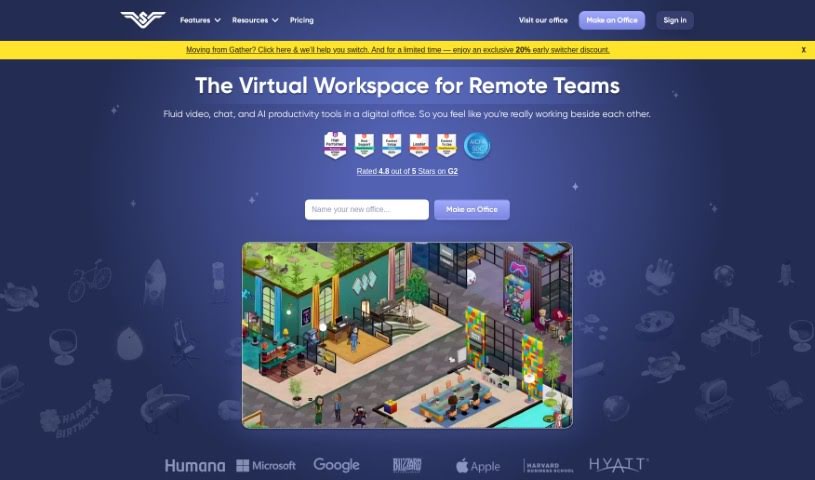Image resolution: width=815 pixels, height=480 pixels.
Task: Click the Microsoft logo
Action: click(x=266, y=465)
